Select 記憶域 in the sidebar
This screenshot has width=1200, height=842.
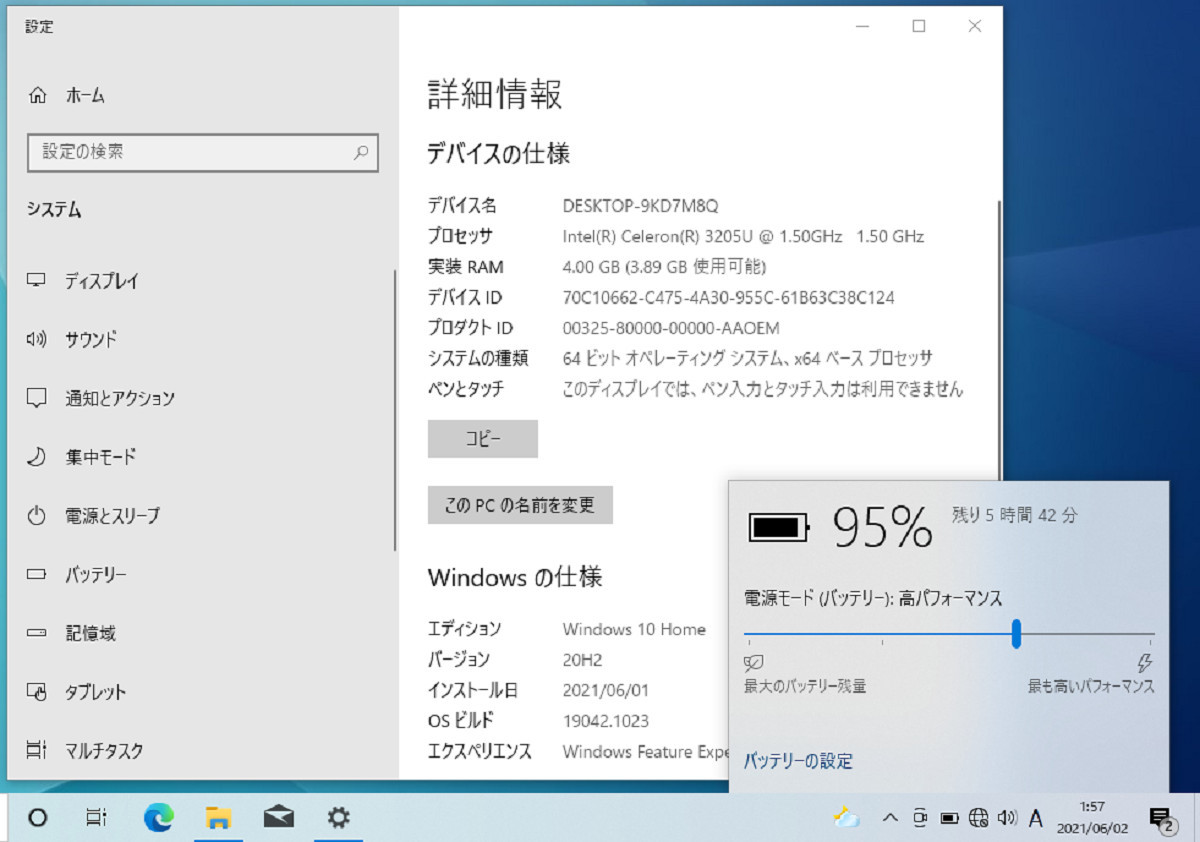point(91,633)
